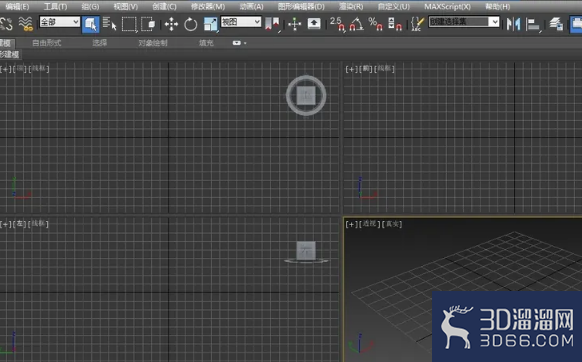This screenshot has width=582, height=362.
Task: Open the 视图 reference coordinate dropdown
Action: pos(241,22)
